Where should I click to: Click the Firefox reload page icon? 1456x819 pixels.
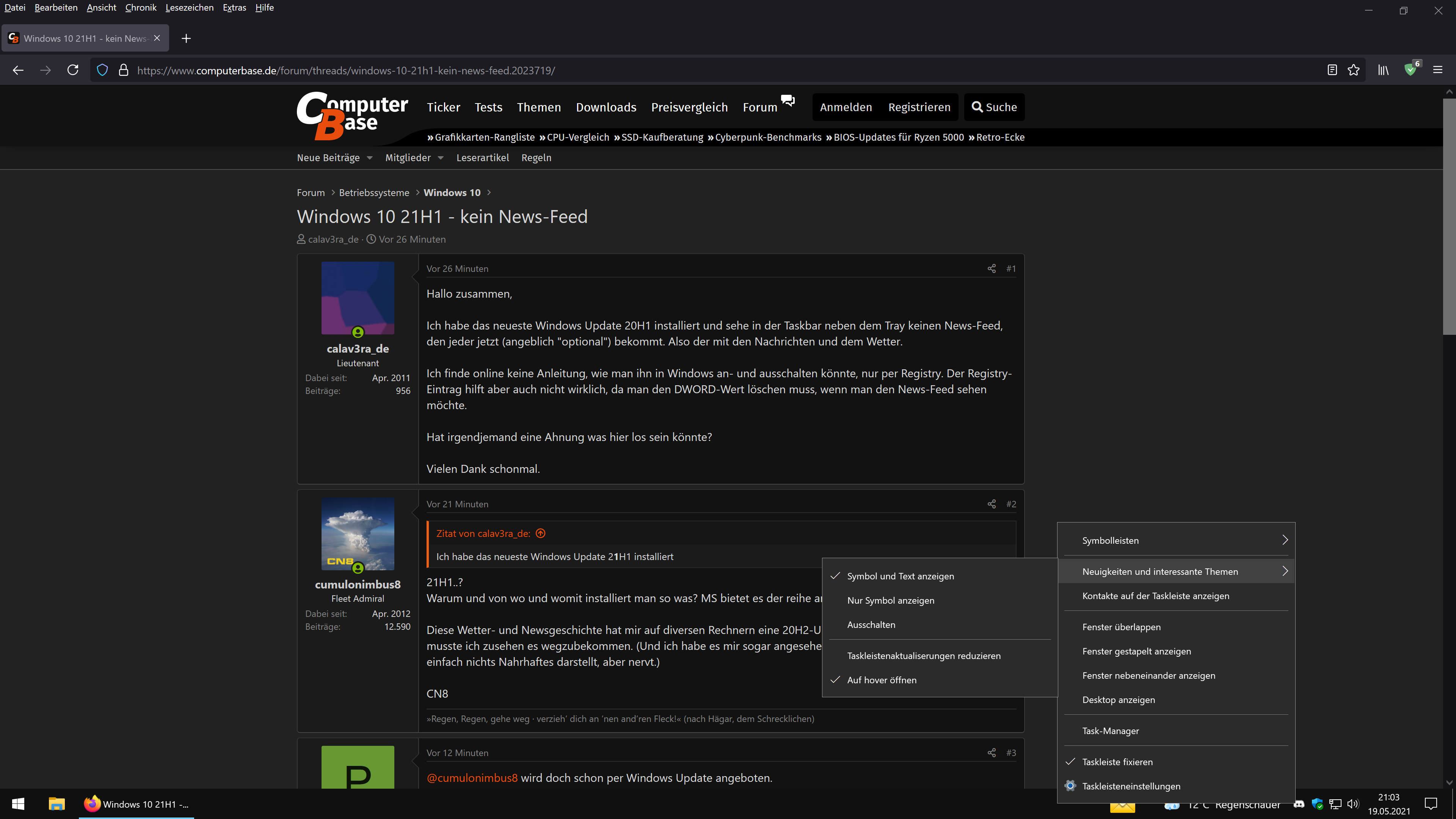tap(73, 70)
